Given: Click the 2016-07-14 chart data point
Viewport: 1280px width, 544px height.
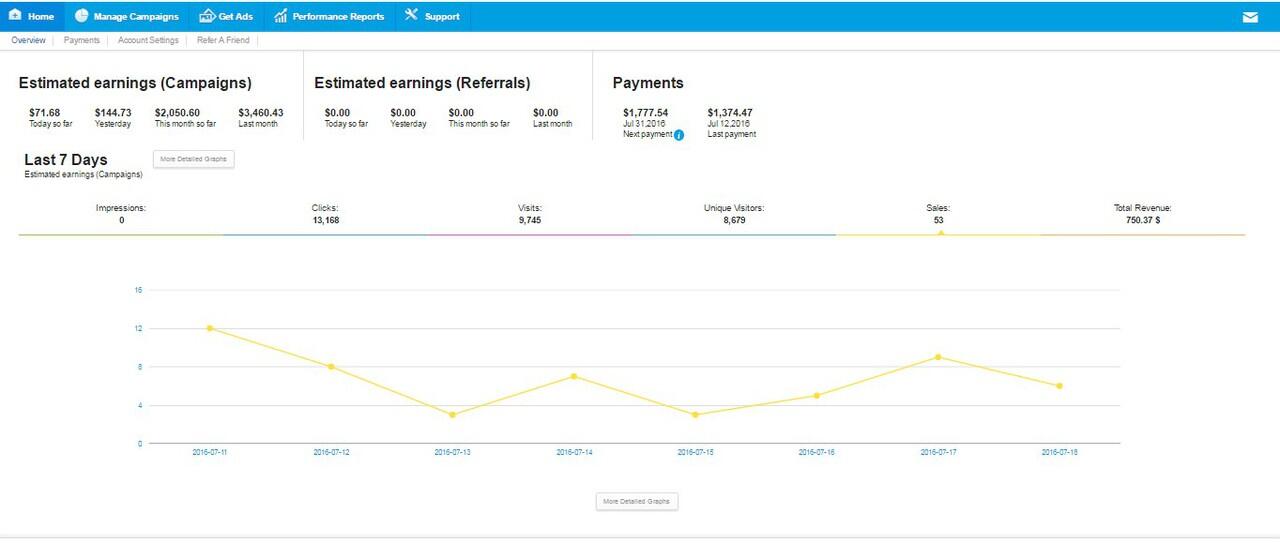Looking at the screenshot, I should pyautogui.click(x=574, y=376).
